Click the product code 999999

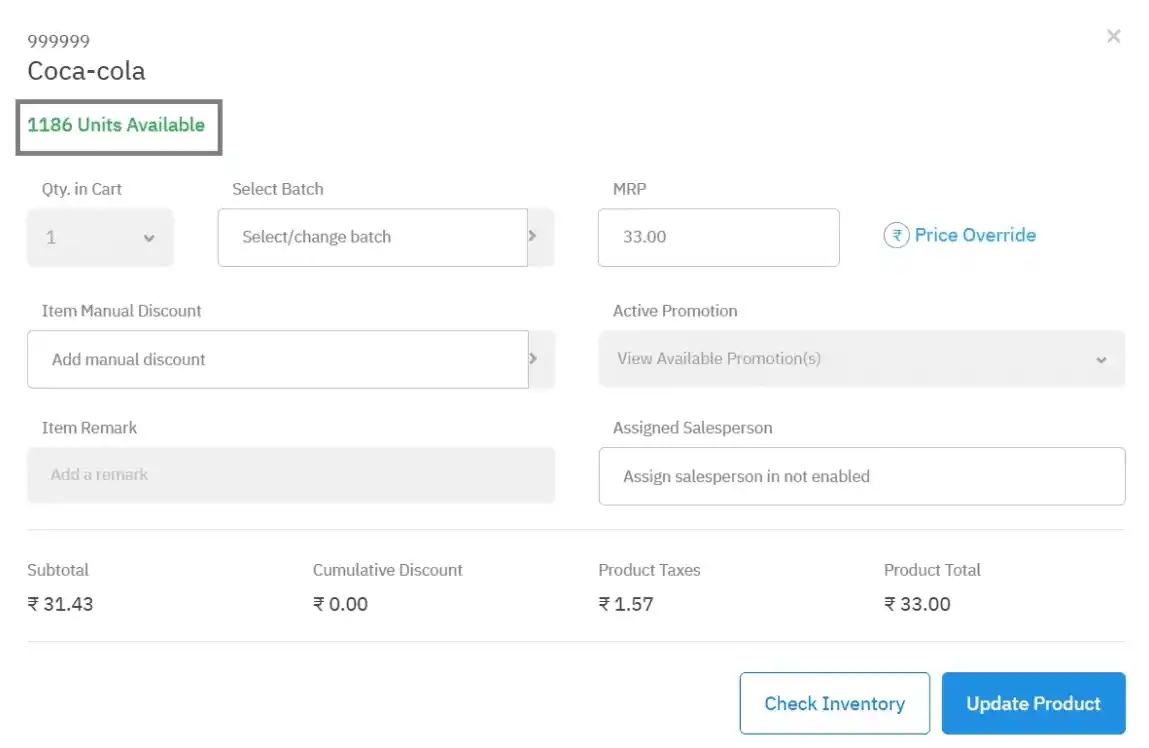tap(59, 41)
